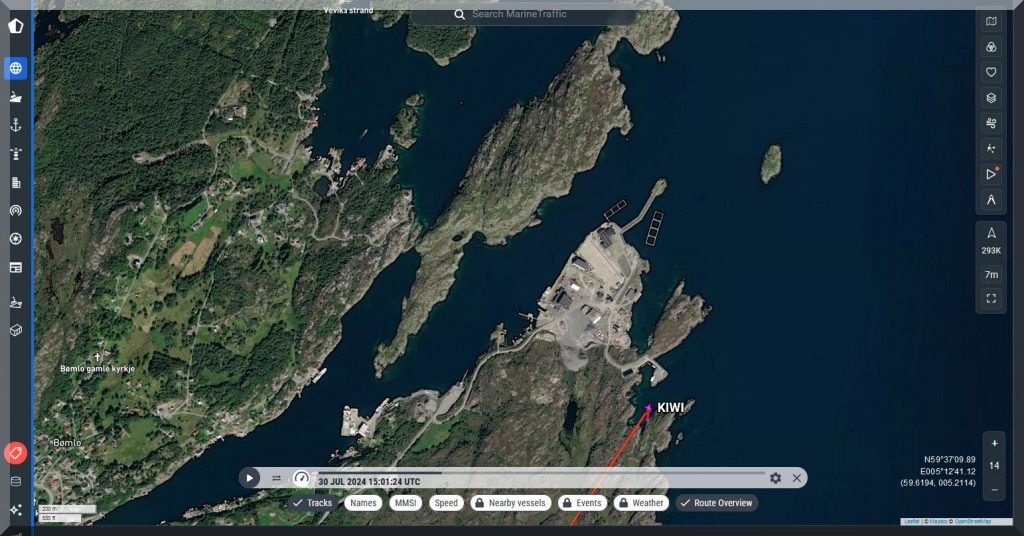
Task: Open the playback speed gauge selector
Action: 301,478
